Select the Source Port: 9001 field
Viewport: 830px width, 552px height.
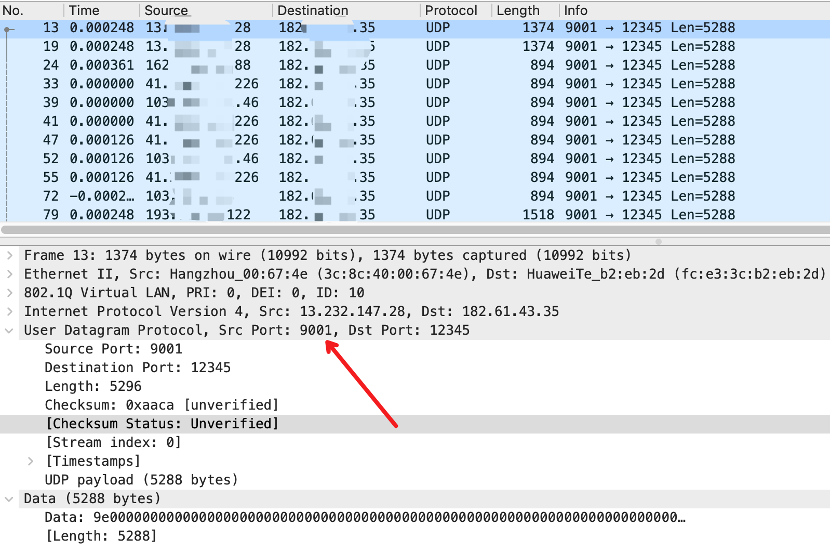tap(114, 349)
